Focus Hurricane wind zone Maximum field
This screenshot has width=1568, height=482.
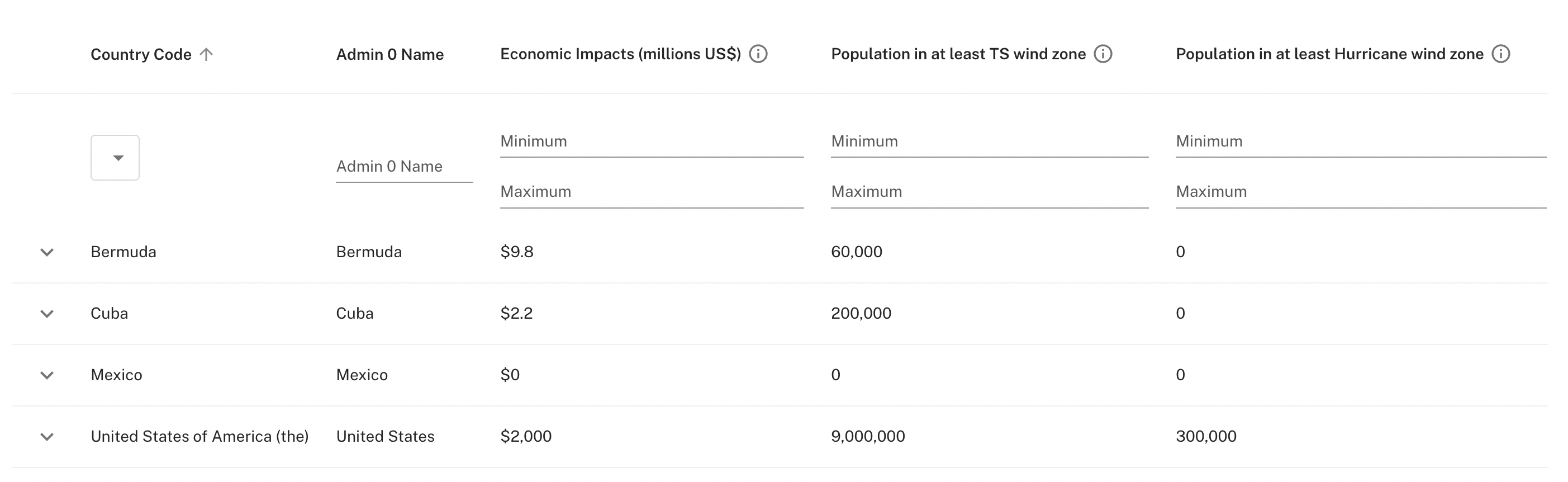(1361, 192)
